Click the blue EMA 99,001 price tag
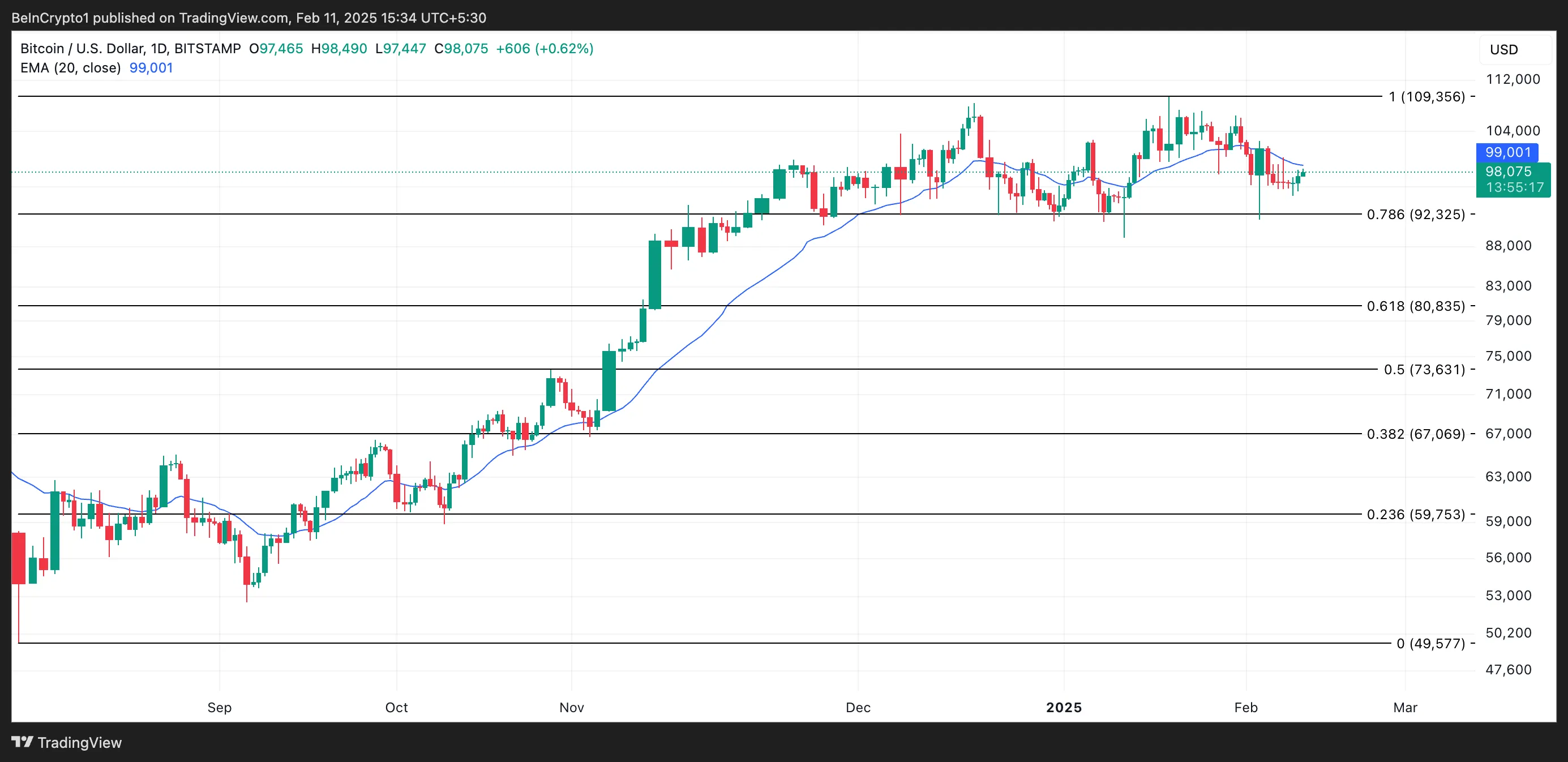The image size is (1568, 762). [1507, 152]
